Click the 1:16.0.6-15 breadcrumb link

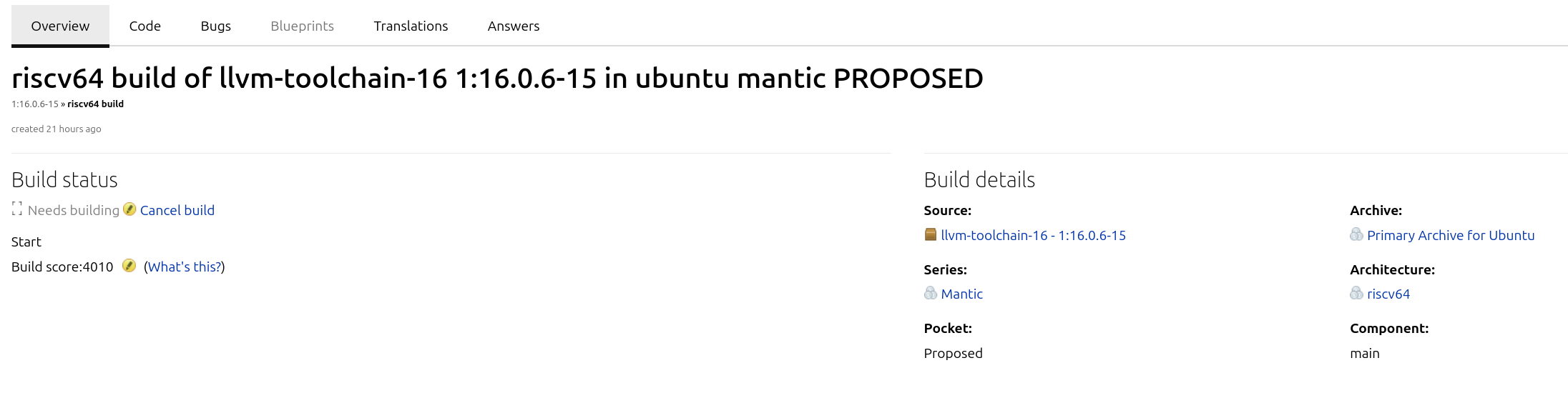34,104
